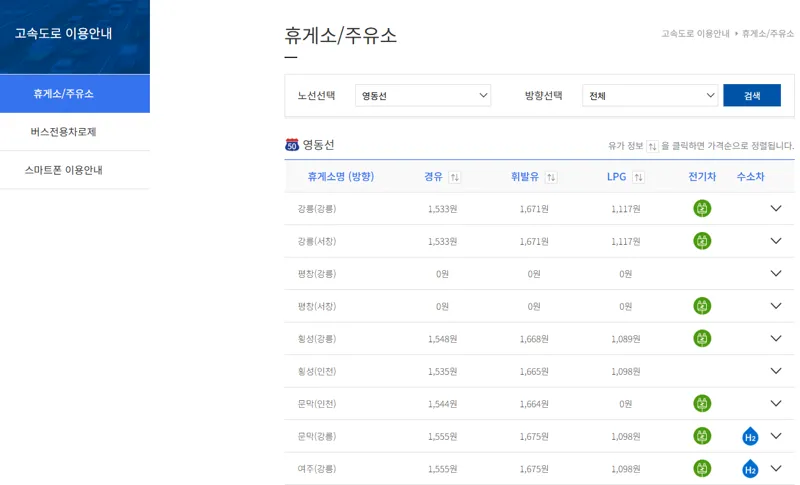Click EV charger icon in 평창(서창) row
800x485 pixels.
pyautogui.click(x=702, y=306)
